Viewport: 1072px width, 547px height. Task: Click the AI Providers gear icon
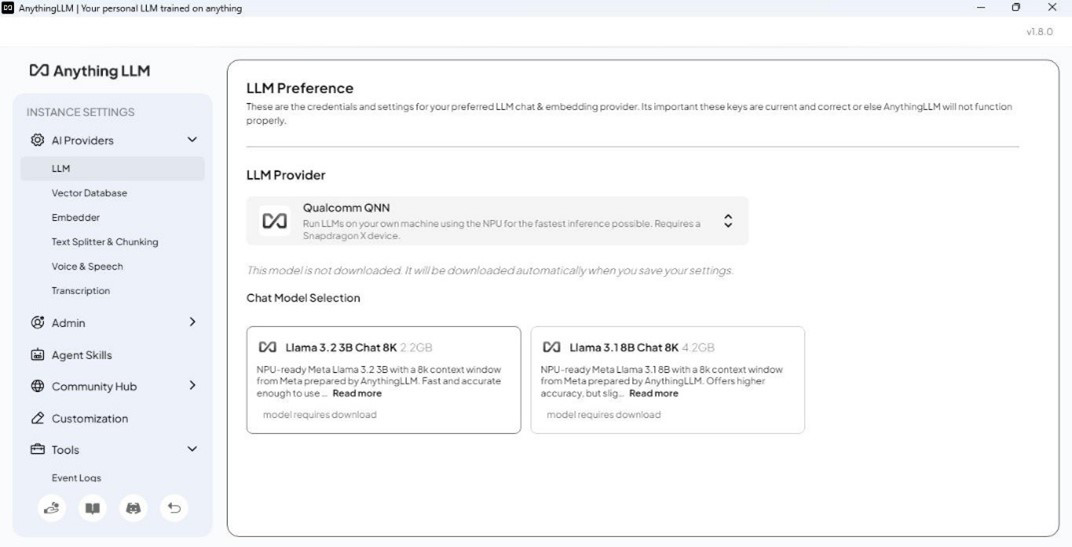(x=38, y=140)
